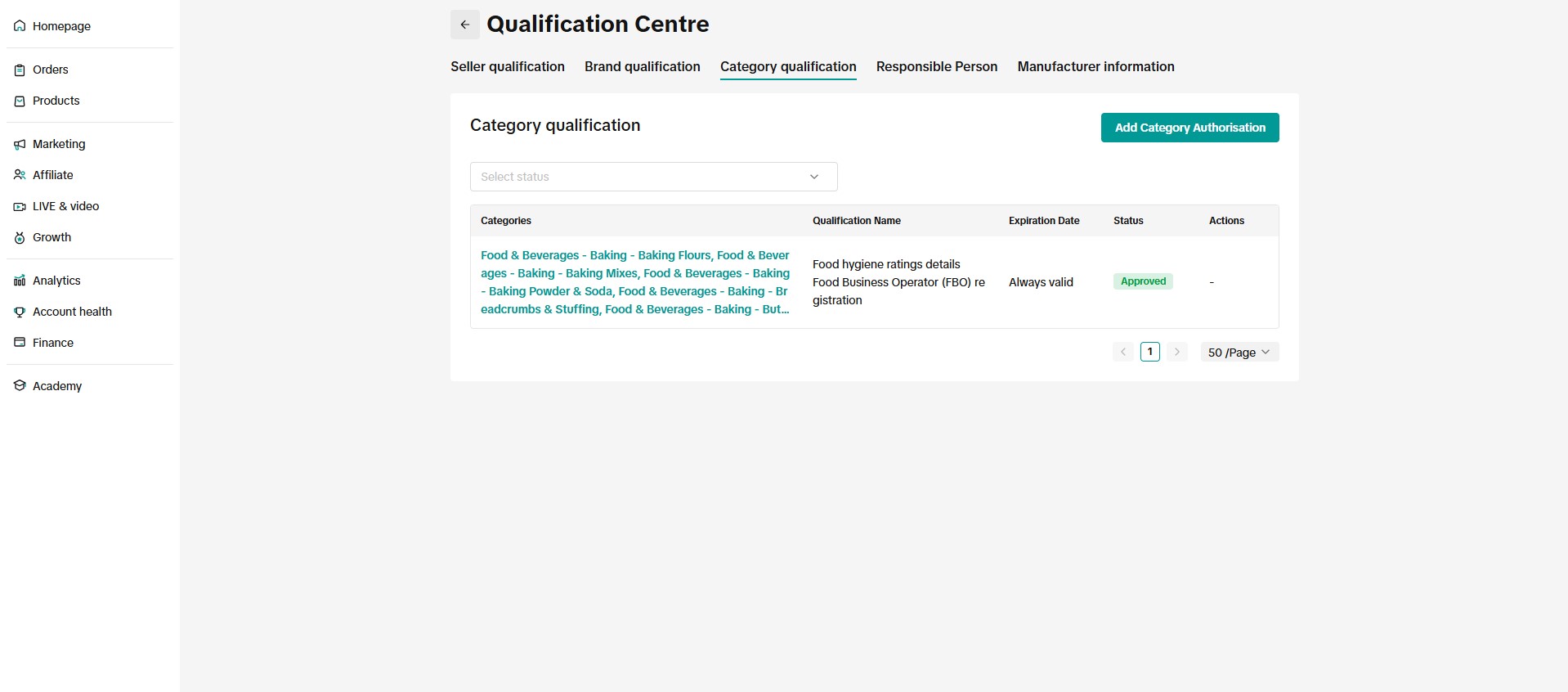Image resolution: width=1568 pixels, height=692 pixels.
Task: Click the Analytics chart icon
Action: pos(20,281)
